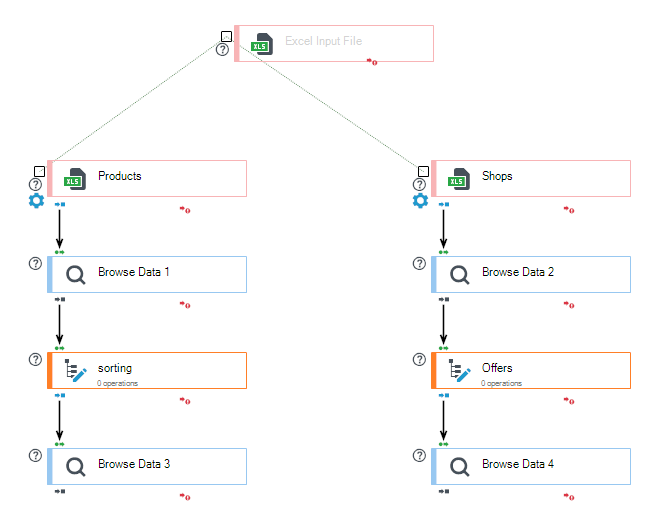This screenshot has height=529, width=659.
Task: Click red error port under Browse Data 2
Action: tap(569, 305)
